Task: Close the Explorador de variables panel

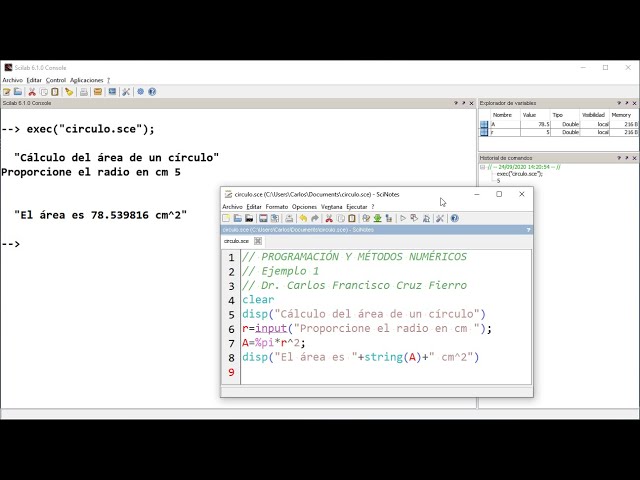Action: click(x=634, y=103)
